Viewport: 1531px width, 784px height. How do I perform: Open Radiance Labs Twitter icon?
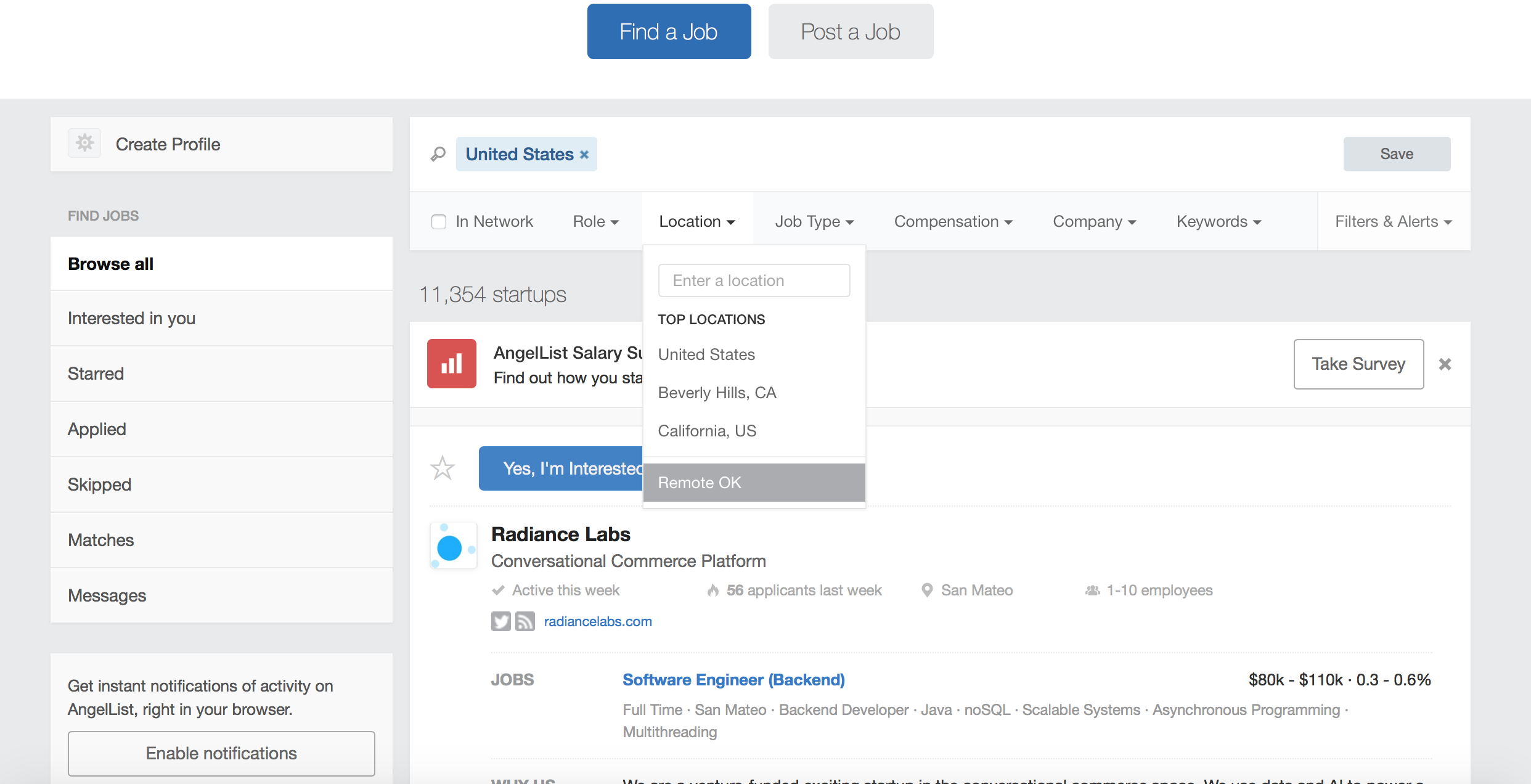pyautogui.click(x=501, y=621)
